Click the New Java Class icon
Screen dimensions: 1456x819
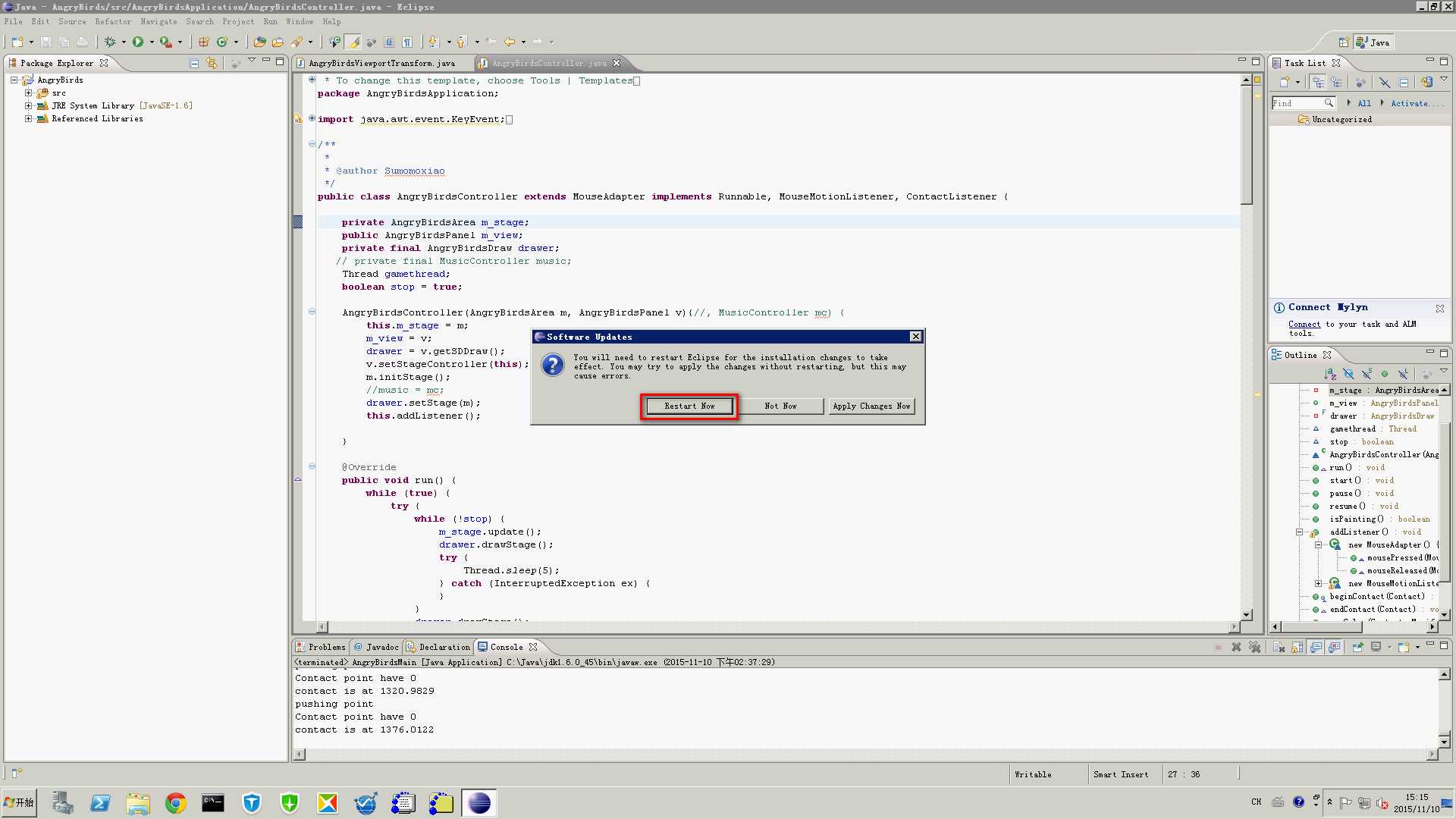pos(222,42)
